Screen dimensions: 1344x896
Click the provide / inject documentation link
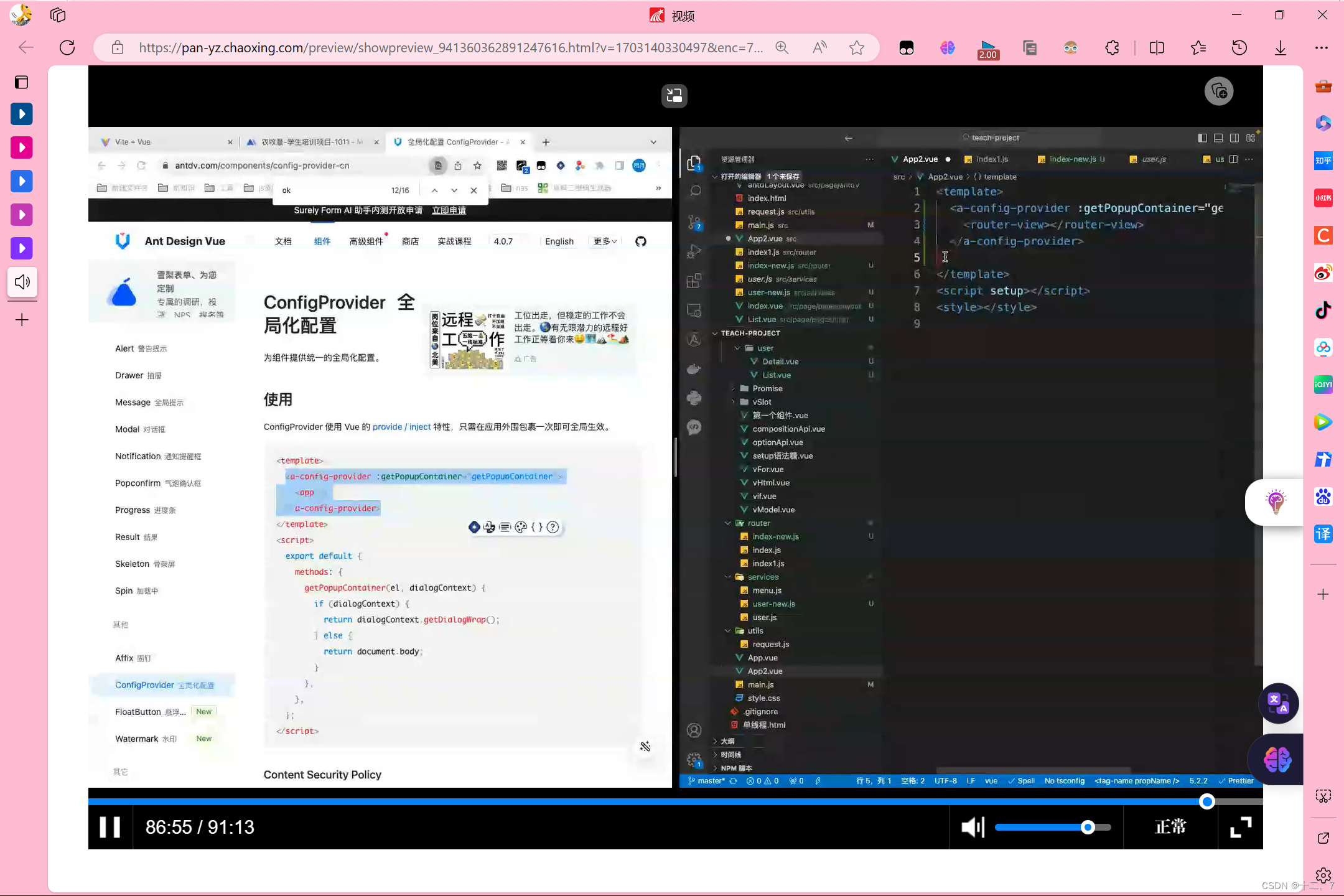coord(401,427)
